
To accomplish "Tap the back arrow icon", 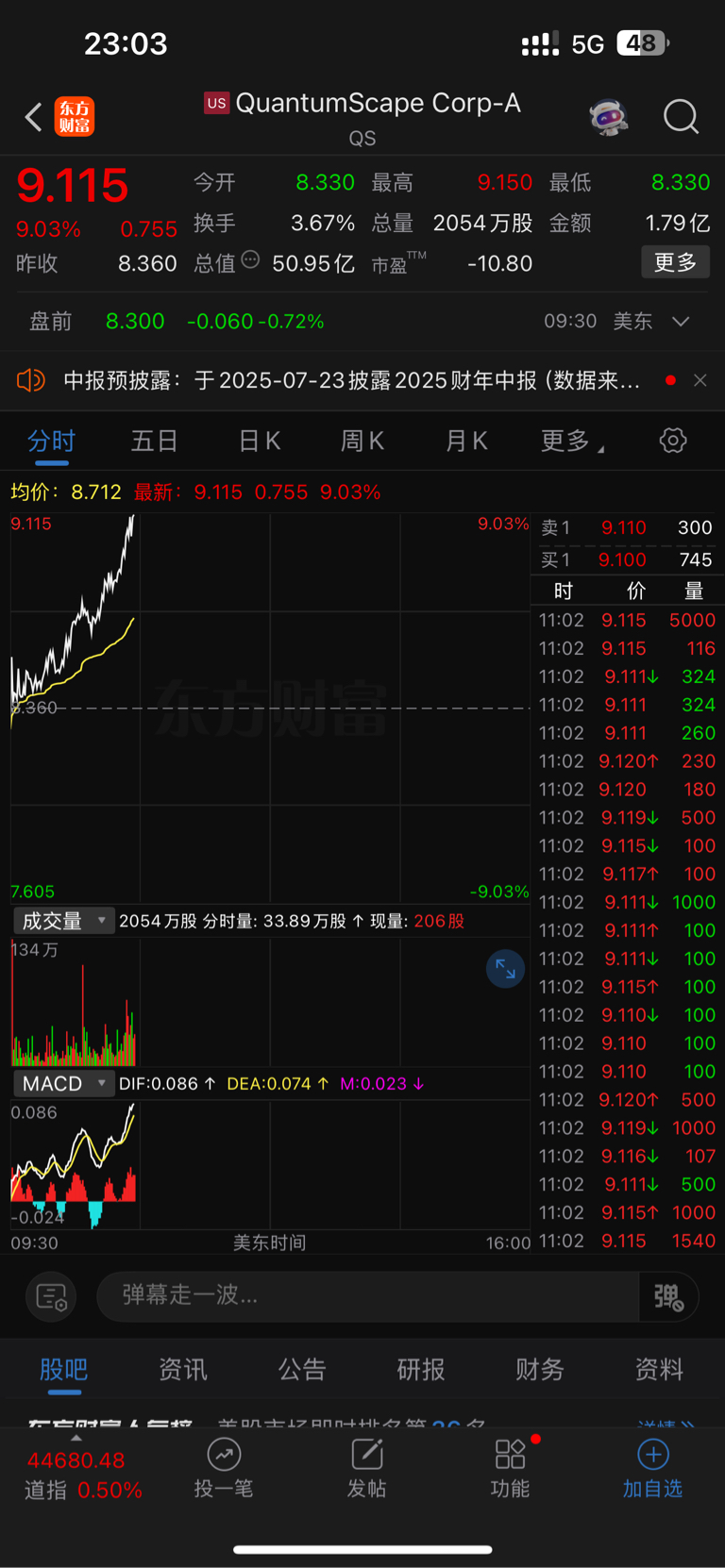I will (33, 117).
